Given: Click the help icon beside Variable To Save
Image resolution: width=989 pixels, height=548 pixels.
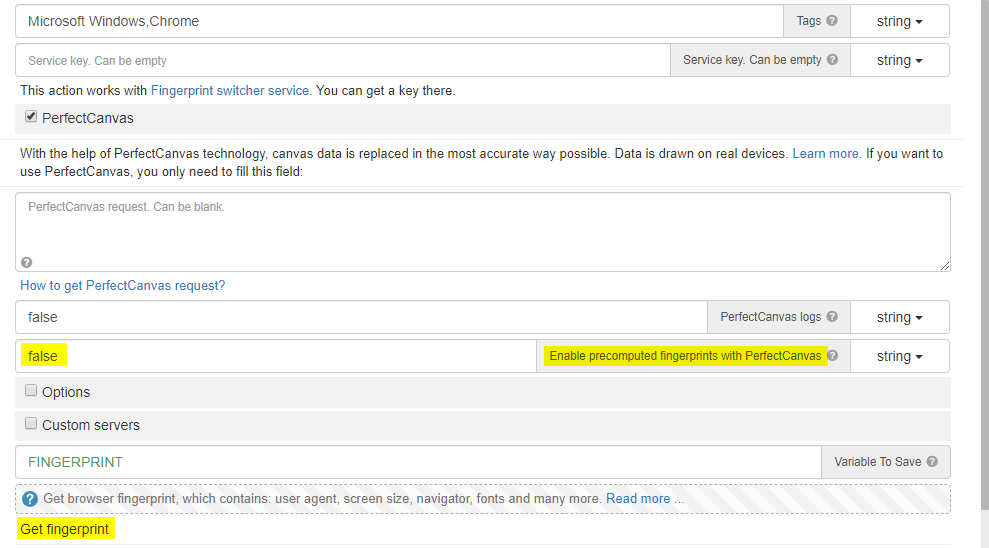Looking at the screenshot, I should tap(932, 462).
